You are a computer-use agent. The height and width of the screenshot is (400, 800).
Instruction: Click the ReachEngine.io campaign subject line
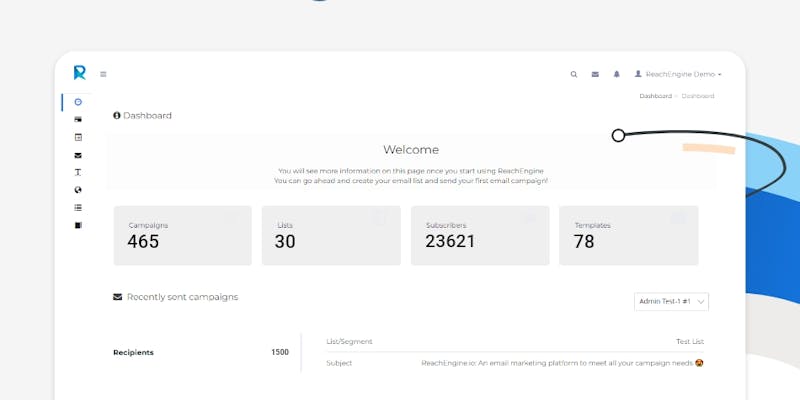[x=562, y=363]
